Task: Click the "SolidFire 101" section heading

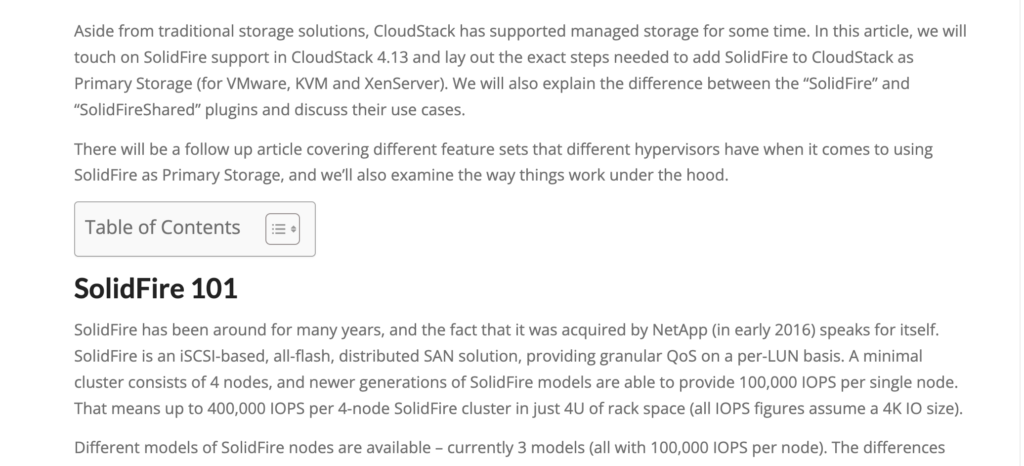Action: coord(156,290)
